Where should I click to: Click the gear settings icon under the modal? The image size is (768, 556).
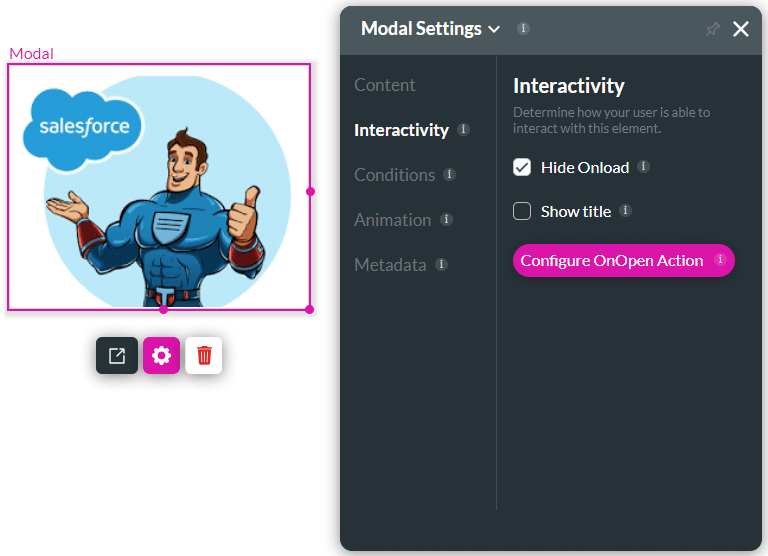click(x=161, y=356)
